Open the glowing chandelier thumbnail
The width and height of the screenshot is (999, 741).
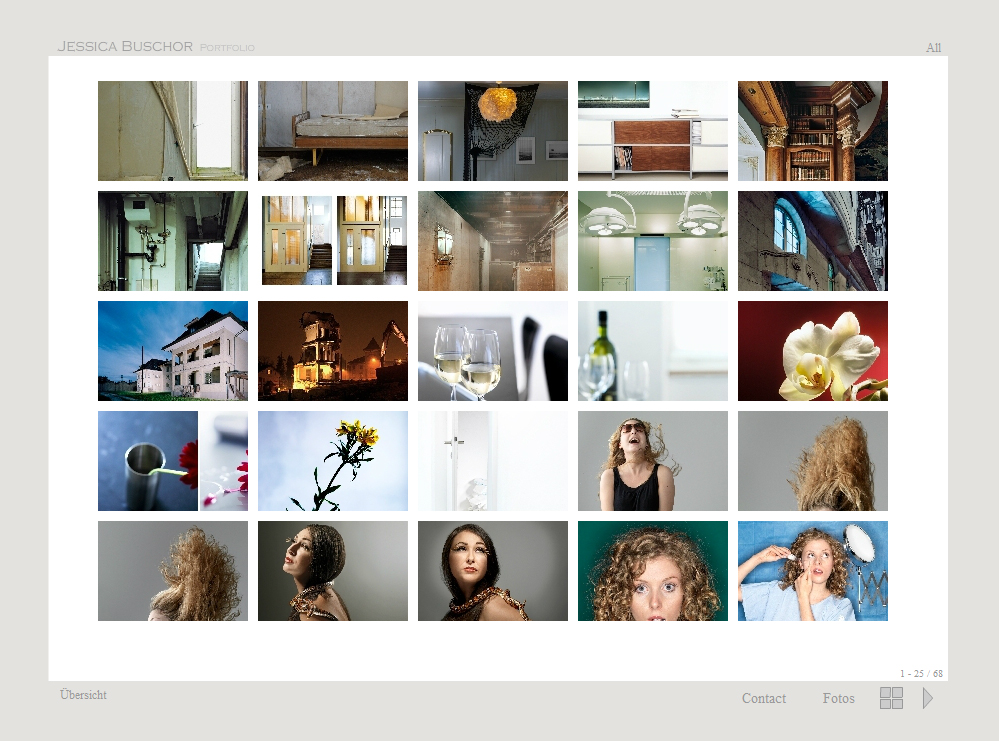[x=492, y=131]
